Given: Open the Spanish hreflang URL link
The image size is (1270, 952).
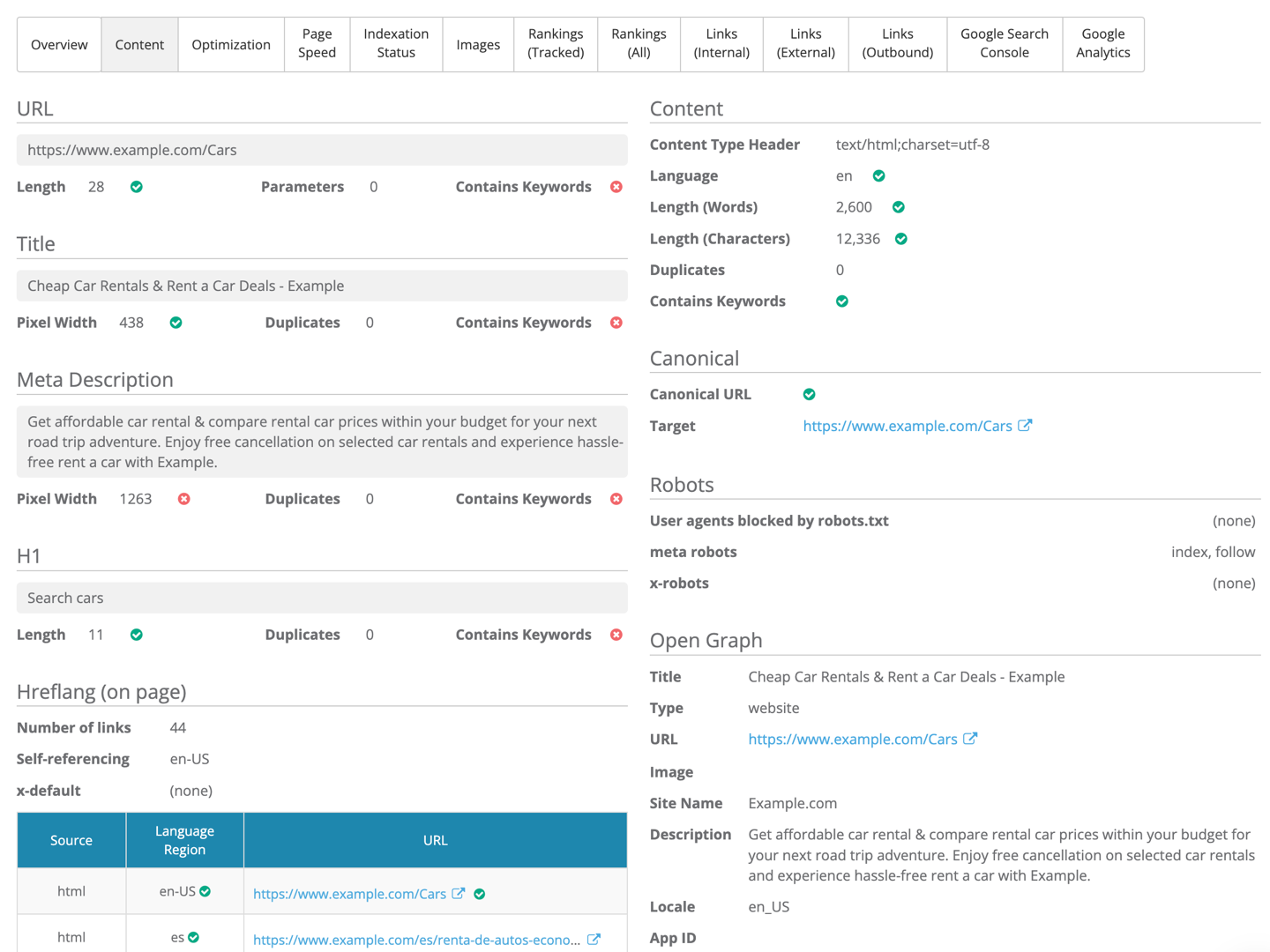Looking at the screenshot, I should point(416,940).
